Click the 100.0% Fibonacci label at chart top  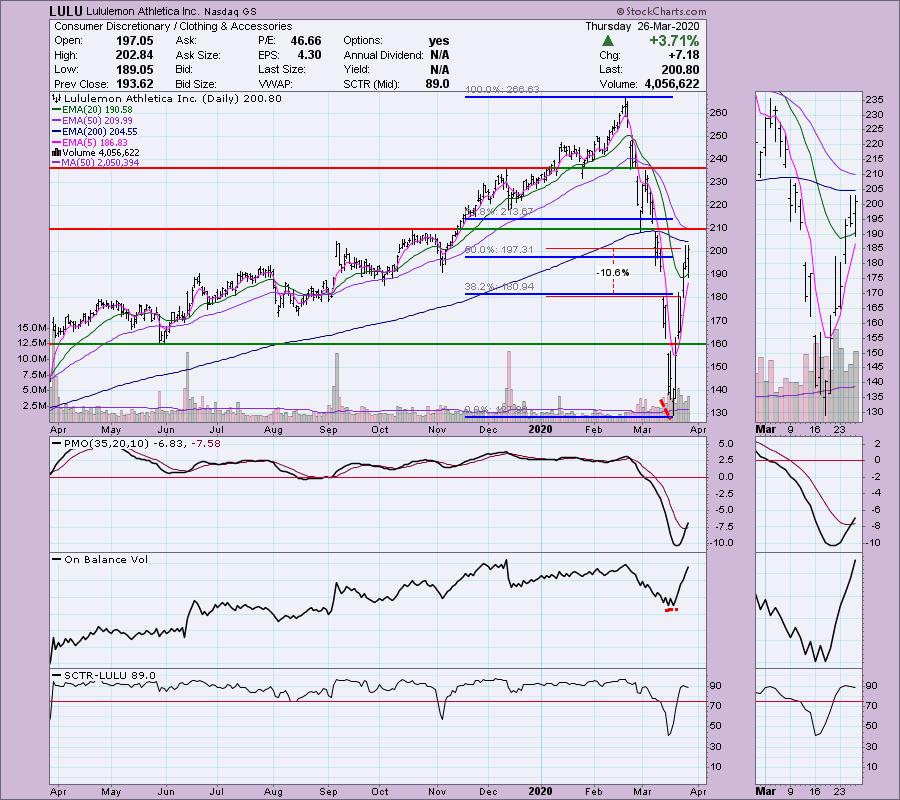[502, 90]
